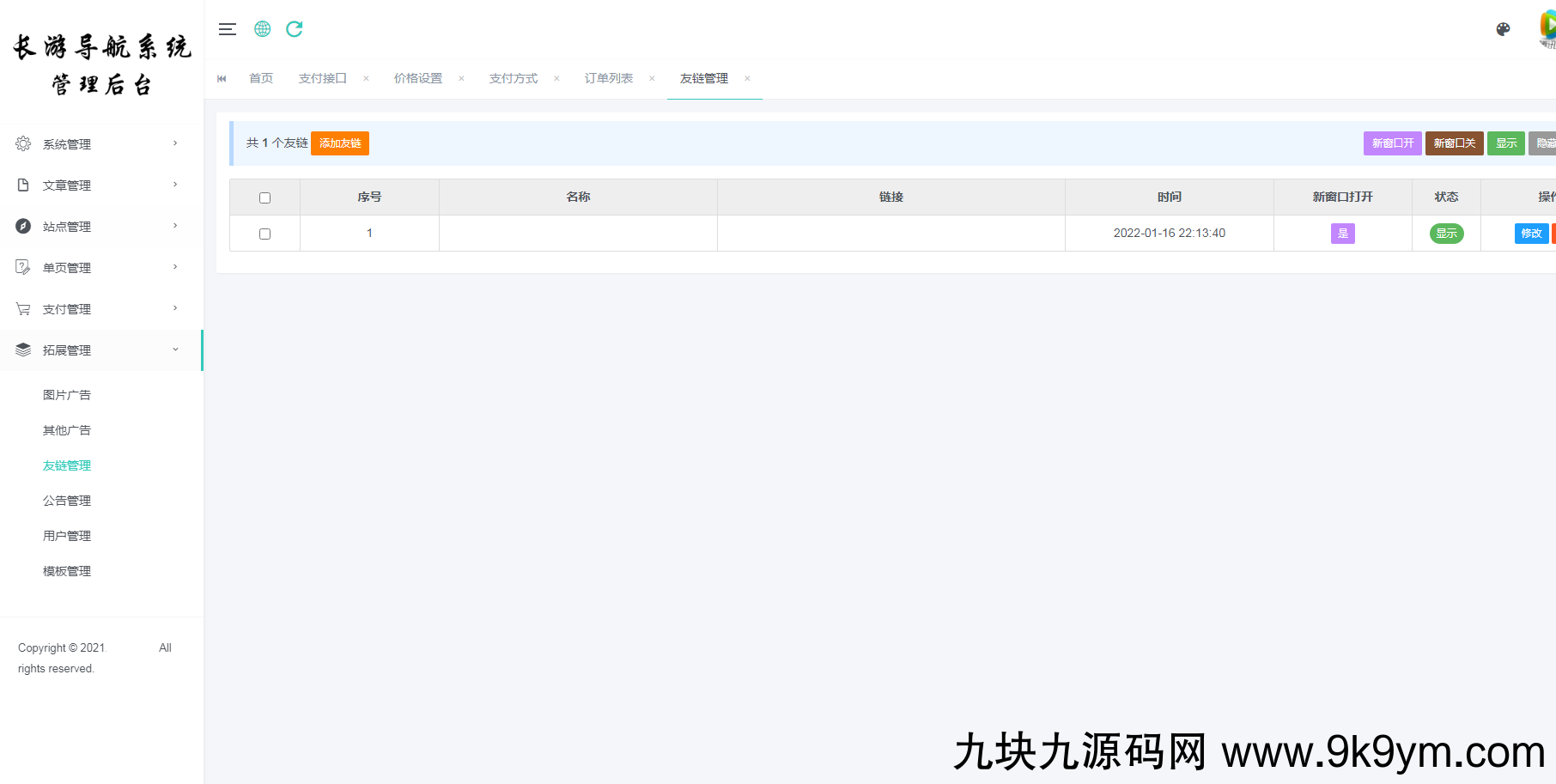The width and height of the screenshot is (1556, 784).
Task: Open the theme palette icon
Action: tap(1503, 29)
